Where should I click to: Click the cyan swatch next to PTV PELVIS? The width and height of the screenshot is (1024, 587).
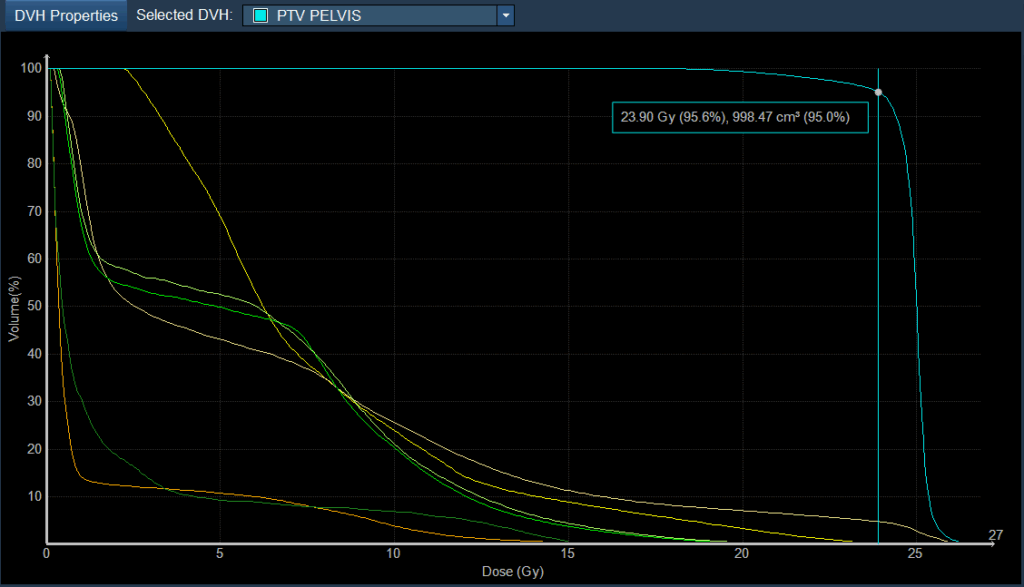point(261,16)
